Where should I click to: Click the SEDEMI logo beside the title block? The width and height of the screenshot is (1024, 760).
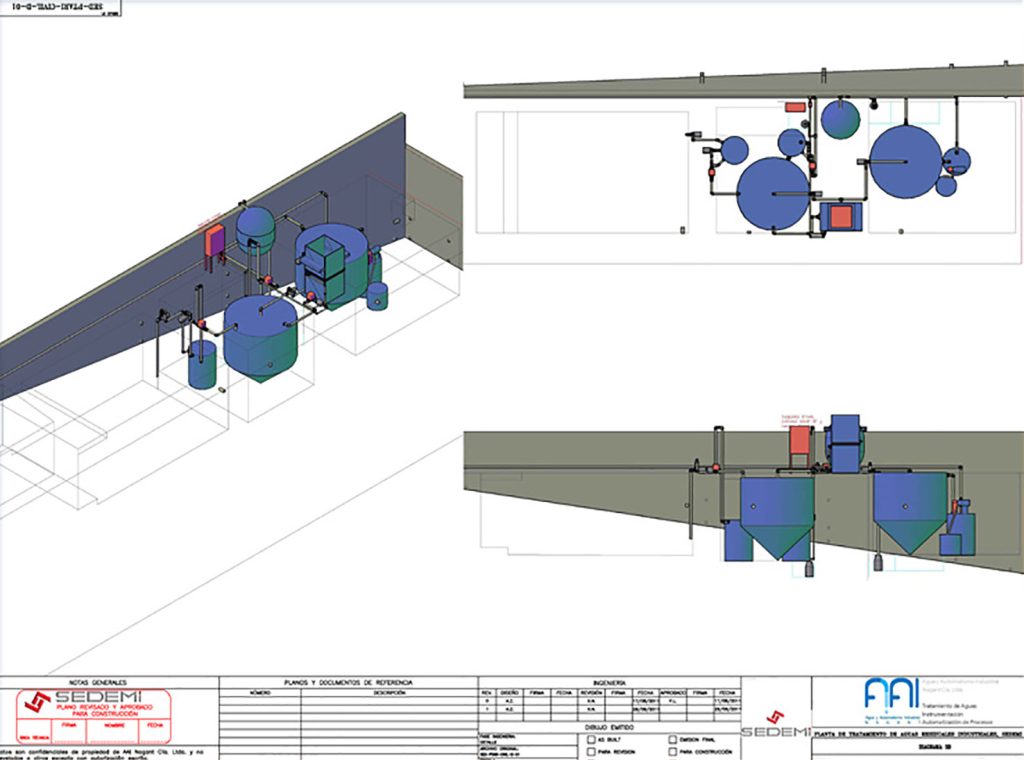point(775,724)
